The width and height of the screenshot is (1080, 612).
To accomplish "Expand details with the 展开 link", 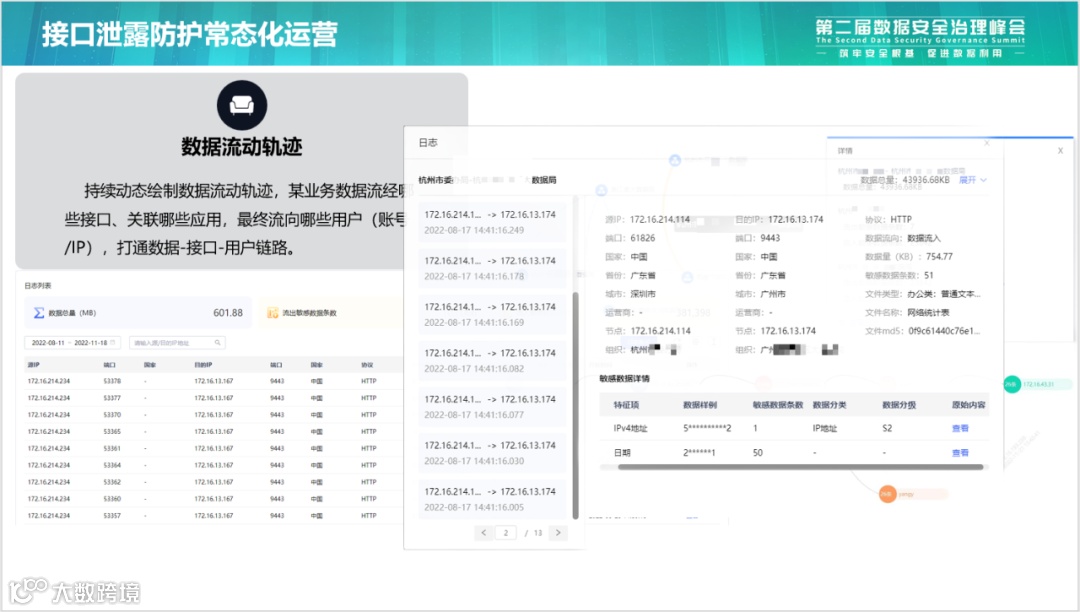I will tap(973, 180).
